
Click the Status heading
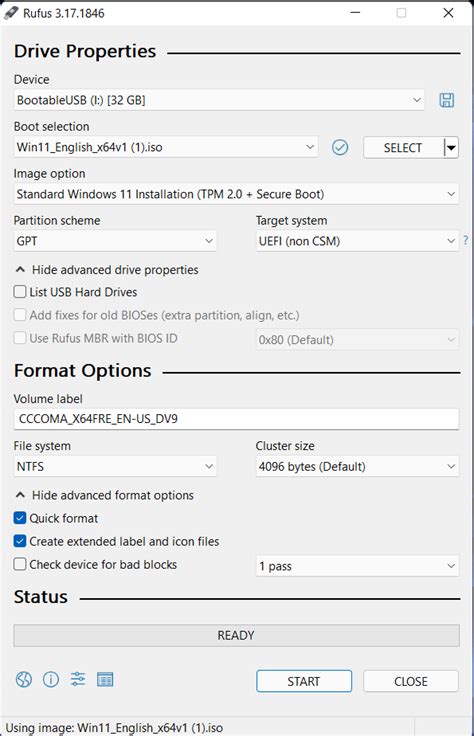pyautogui.click(x=41, y=597)
